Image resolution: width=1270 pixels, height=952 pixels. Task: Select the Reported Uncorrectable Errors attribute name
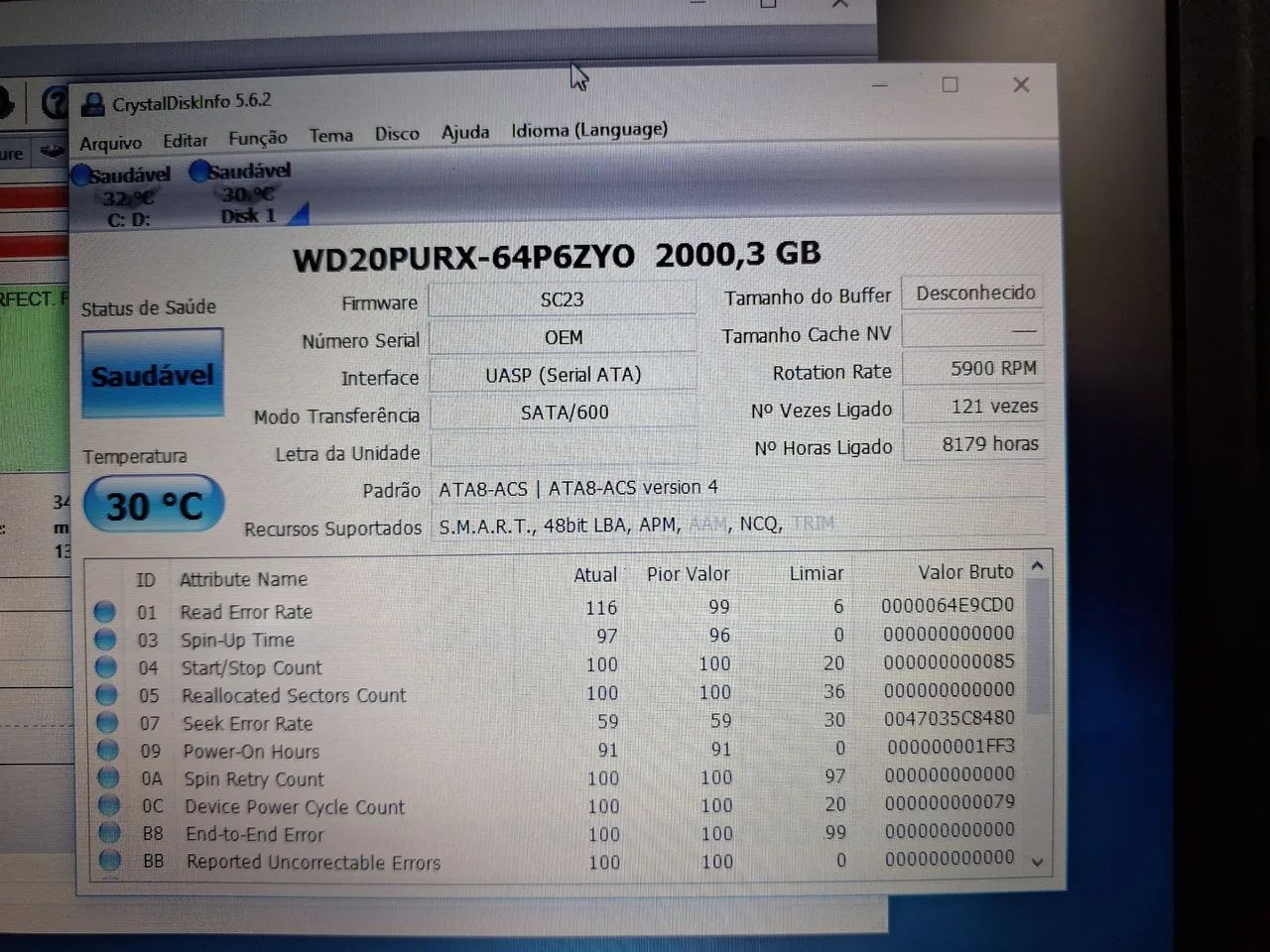[314, 862]
